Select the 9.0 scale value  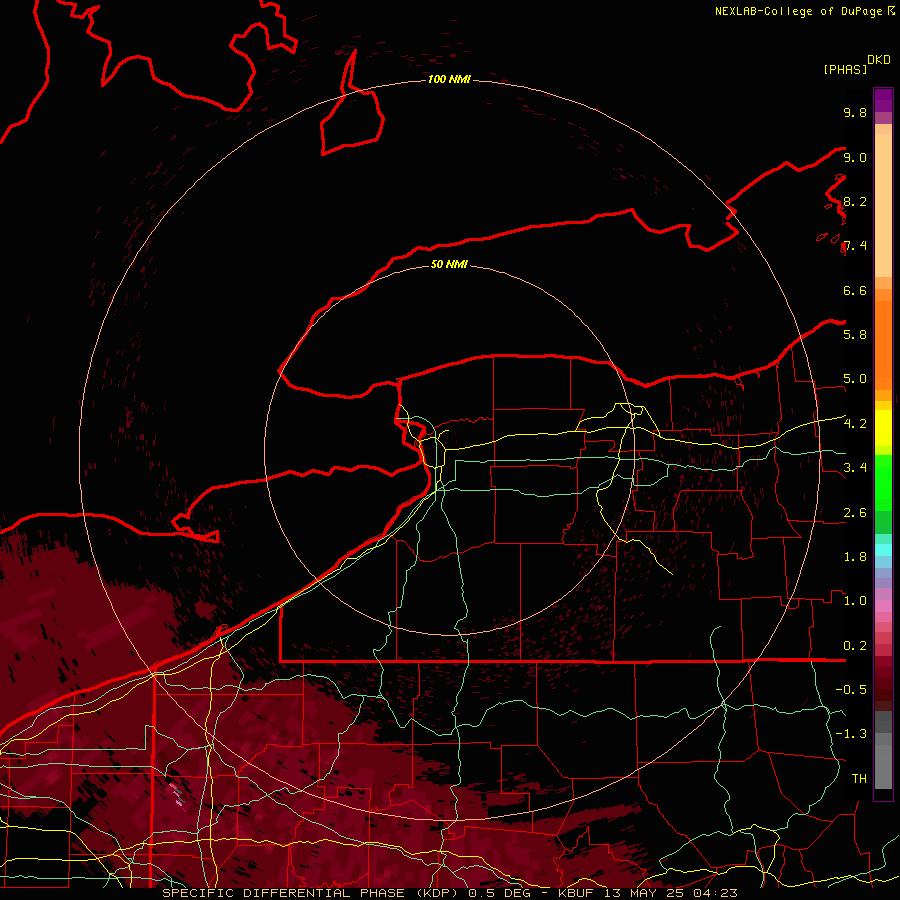(855, 157)
